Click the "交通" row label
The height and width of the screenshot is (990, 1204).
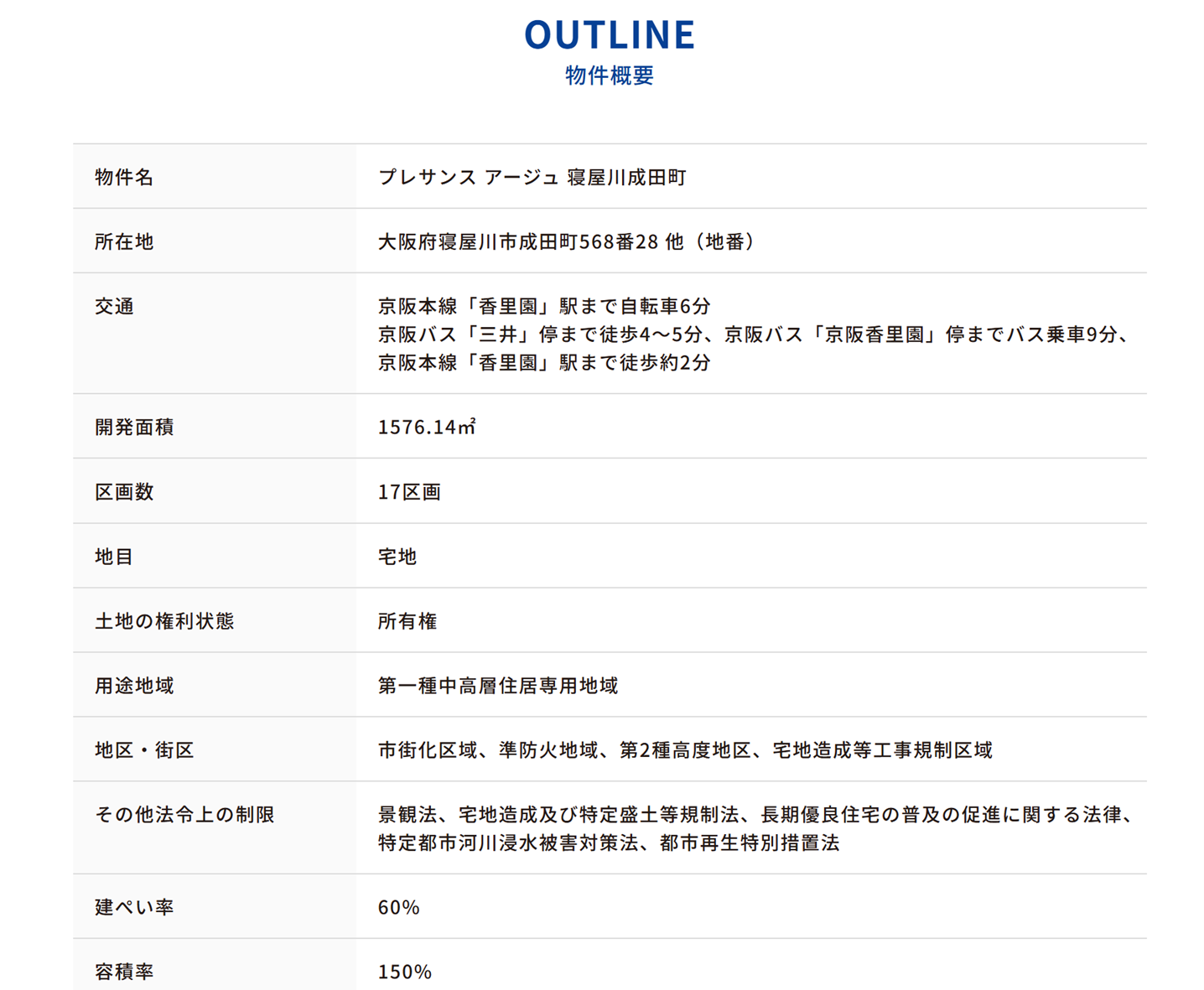pos(114,306)
